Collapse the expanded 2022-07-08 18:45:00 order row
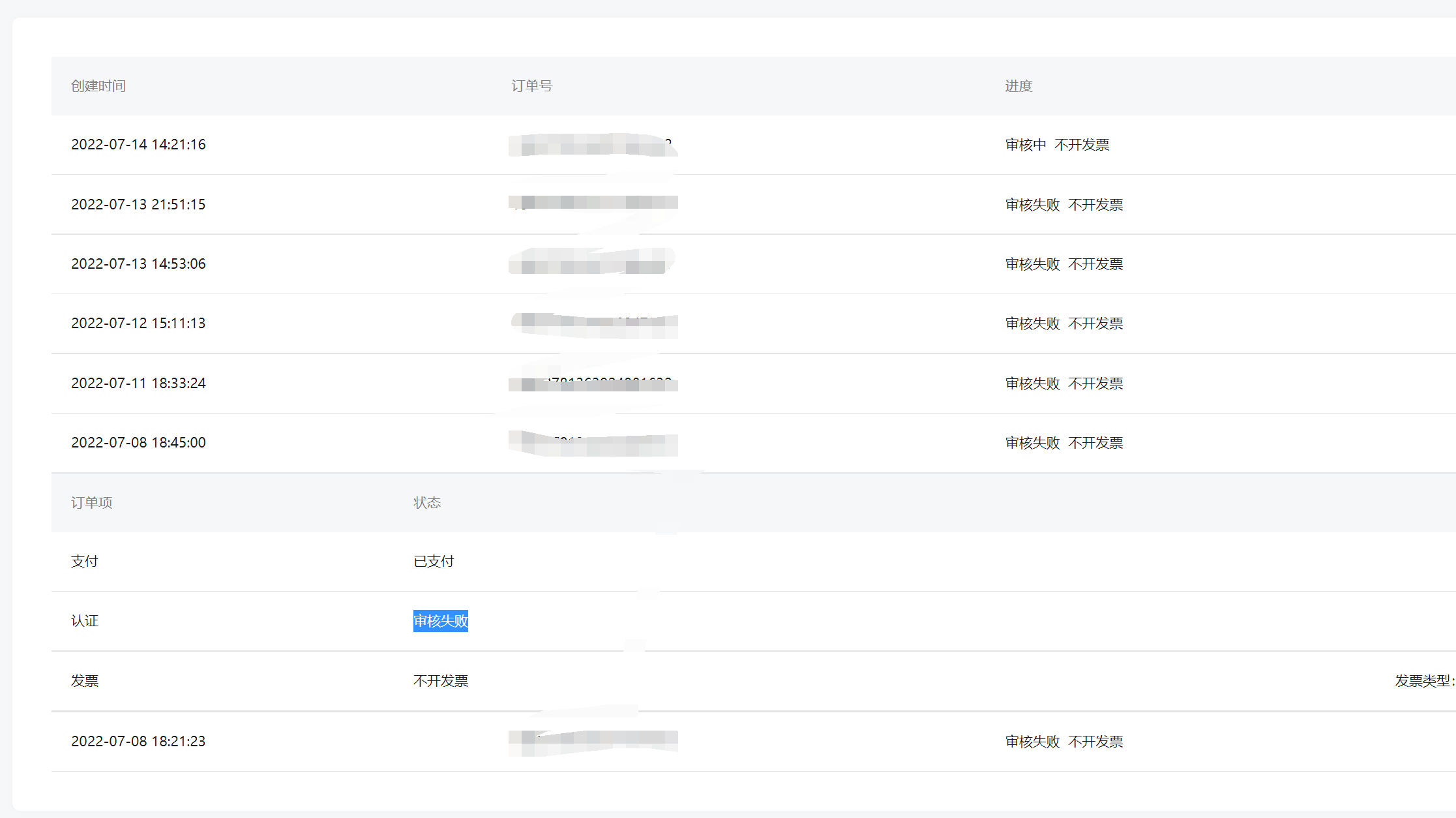 138,443
